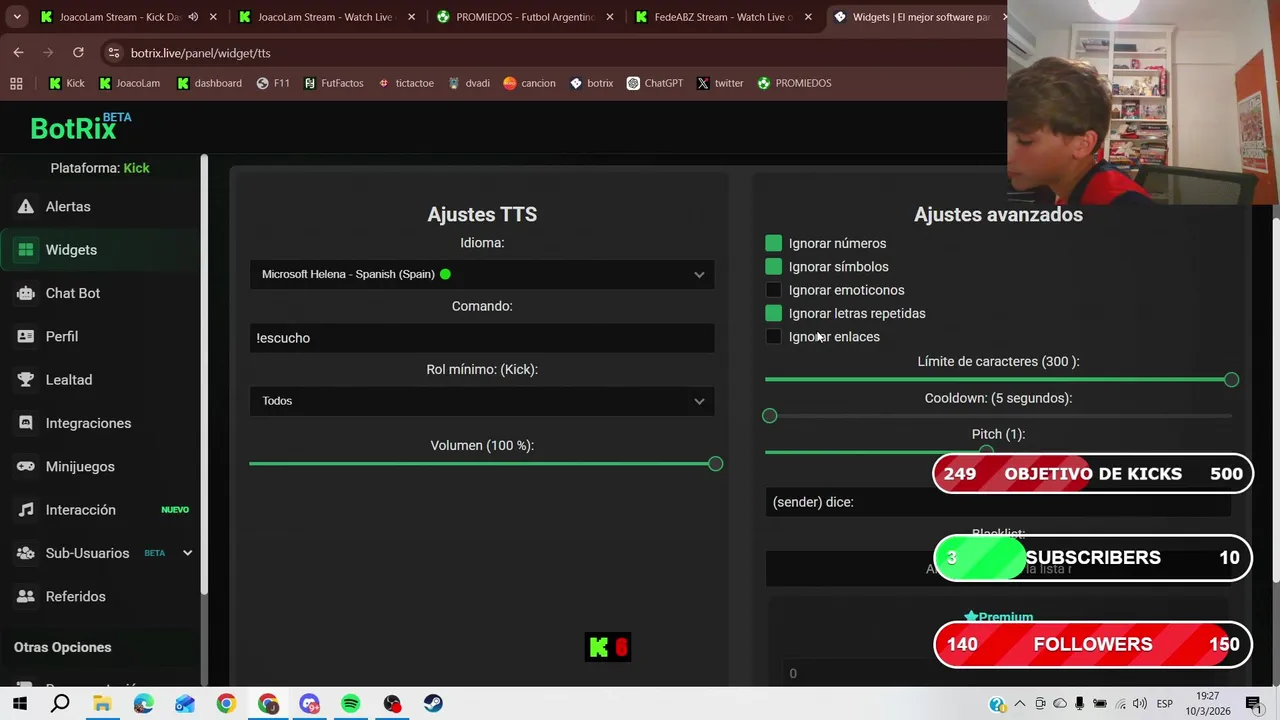Mute the first tab's audio icon
The width and height of the screenshot is (1280, 720).
tap(193, 17)
